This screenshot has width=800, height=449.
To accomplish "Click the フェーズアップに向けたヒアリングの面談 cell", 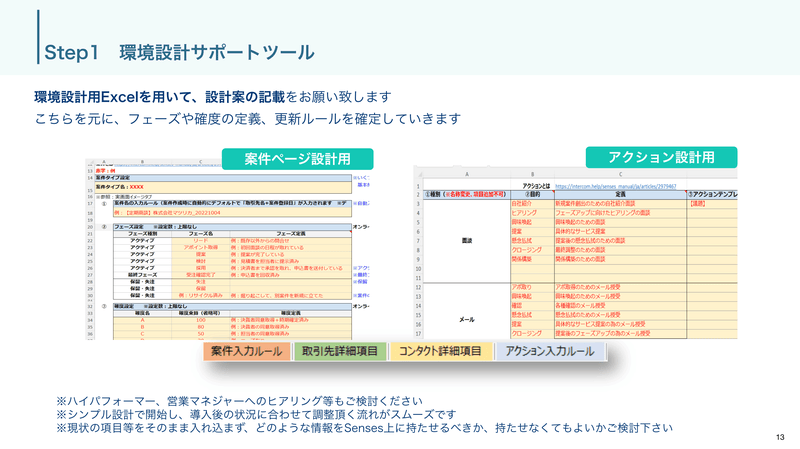I will pos(620,213).
